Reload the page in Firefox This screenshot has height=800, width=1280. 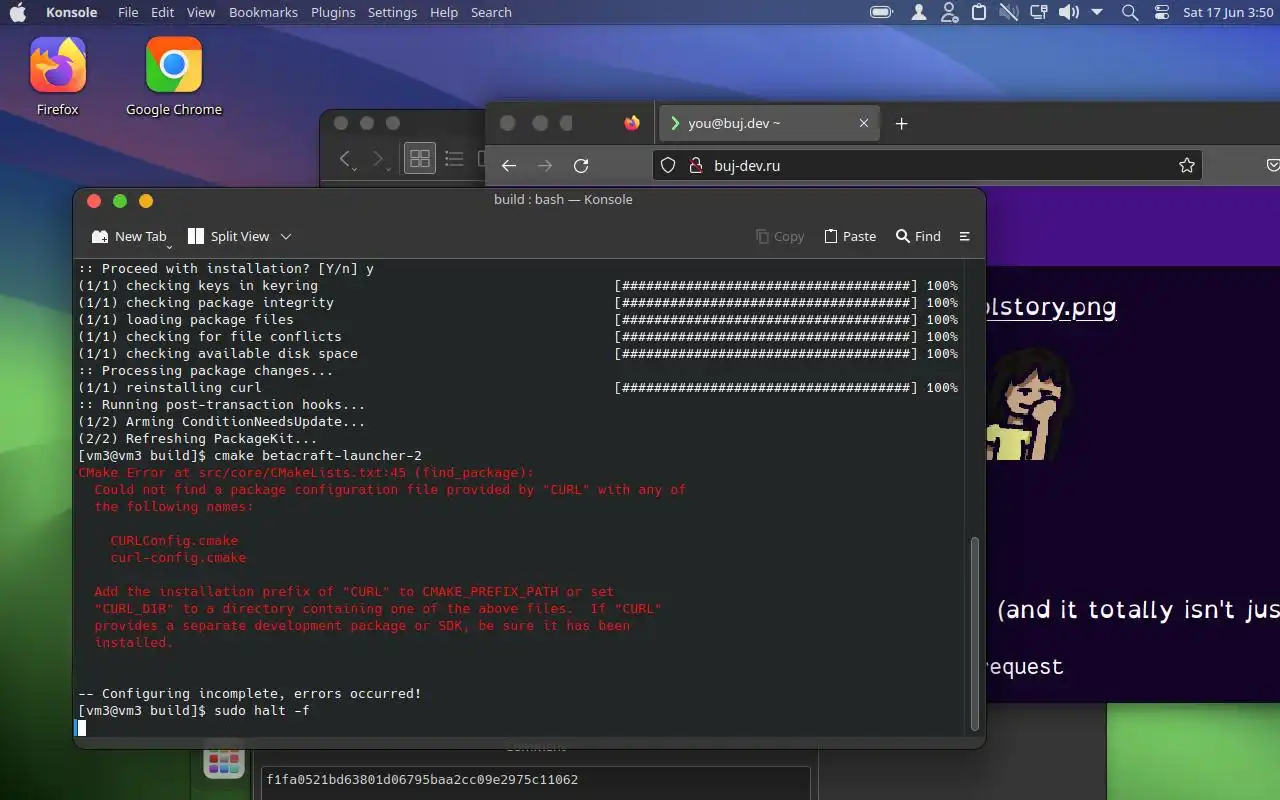click(x=581, y=166)
